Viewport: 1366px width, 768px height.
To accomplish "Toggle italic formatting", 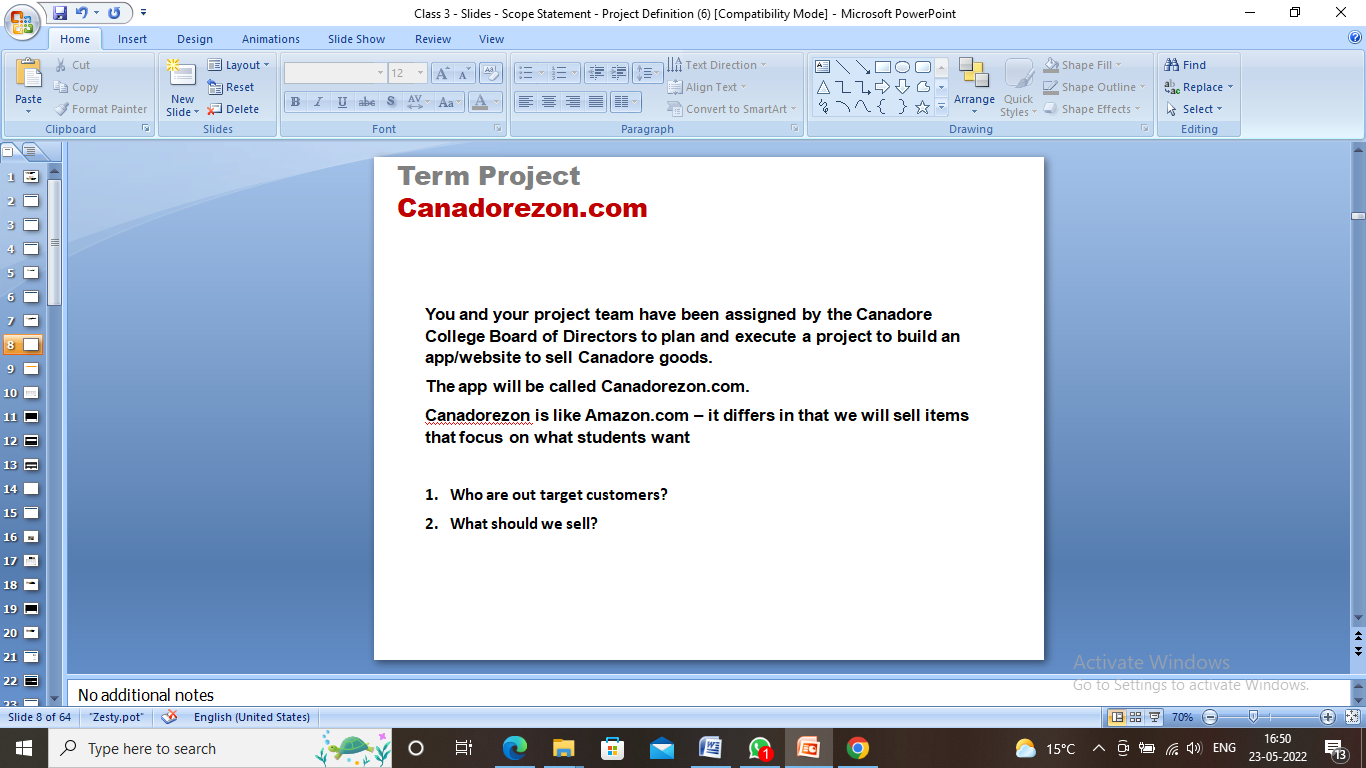I will click(318, 101).
